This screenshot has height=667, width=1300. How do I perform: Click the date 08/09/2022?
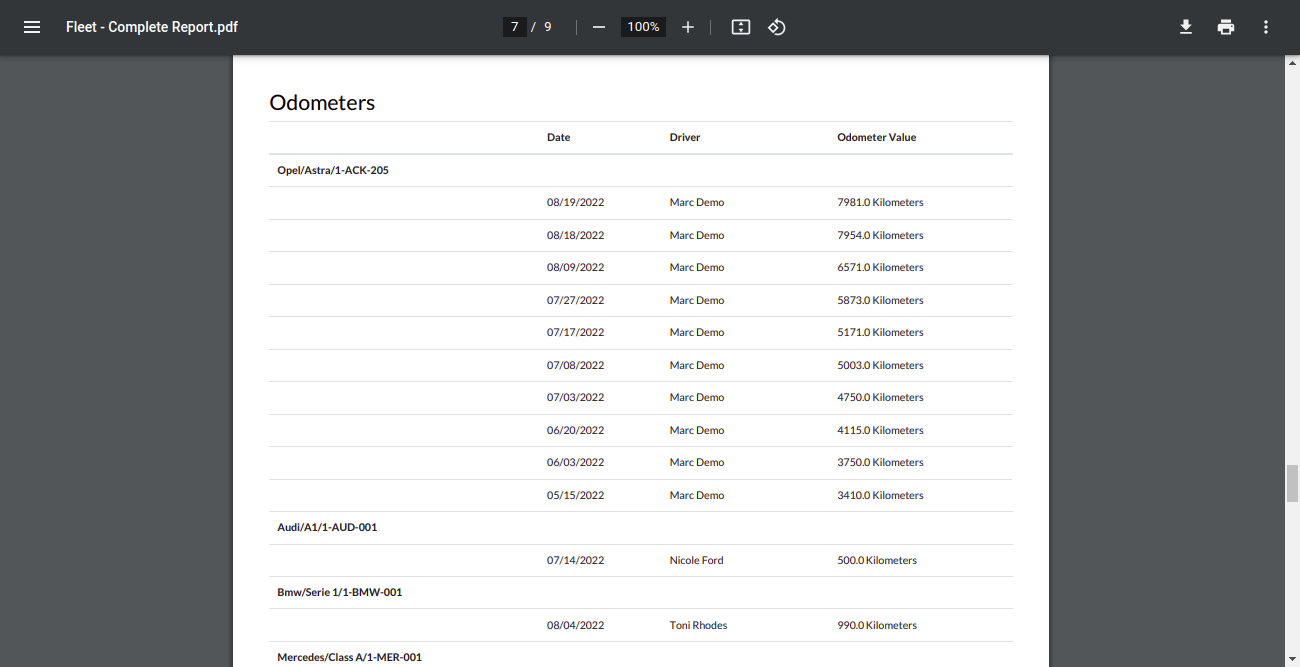pyautogui.click(x=575, y=267)
